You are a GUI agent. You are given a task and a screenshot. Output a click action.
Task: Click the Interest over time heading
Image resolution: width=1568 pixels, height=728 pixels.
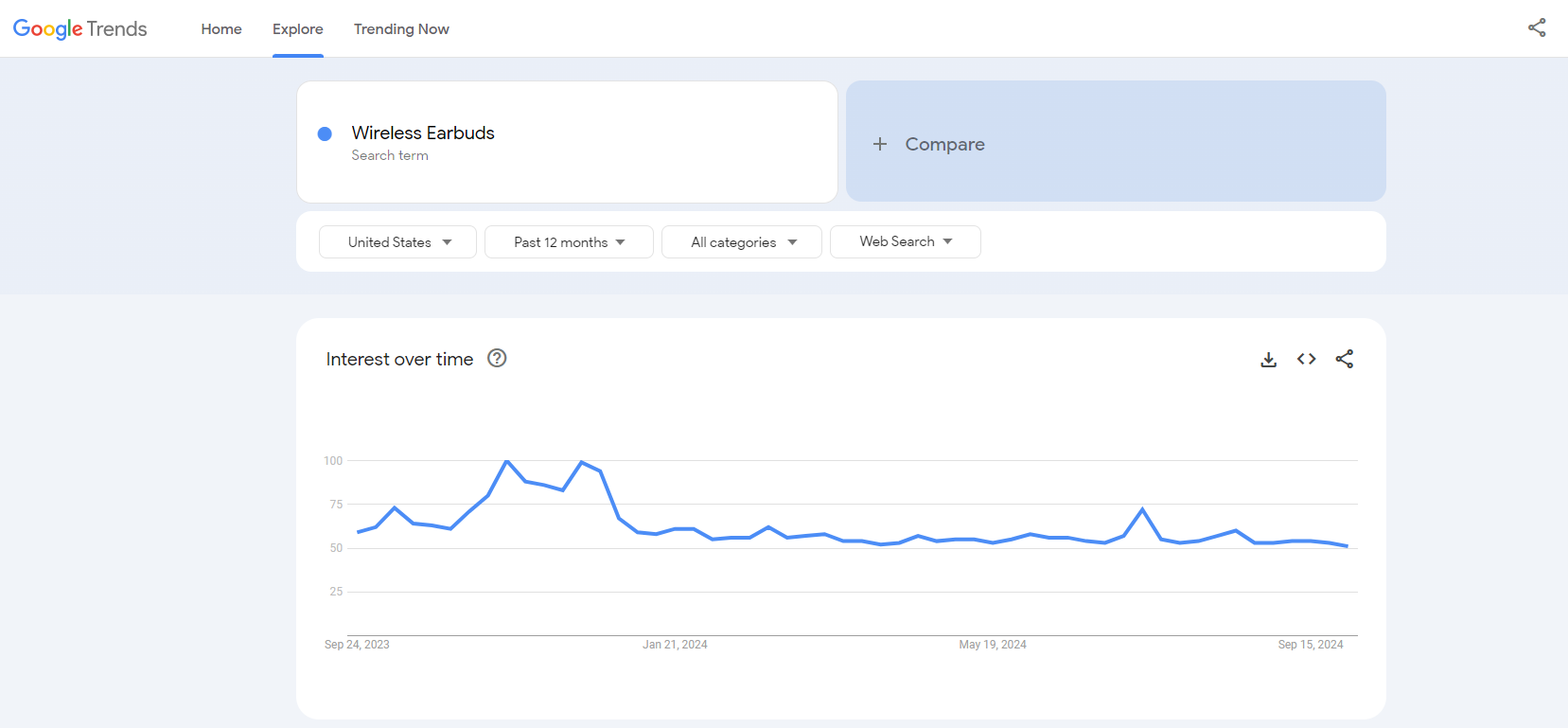399,359
